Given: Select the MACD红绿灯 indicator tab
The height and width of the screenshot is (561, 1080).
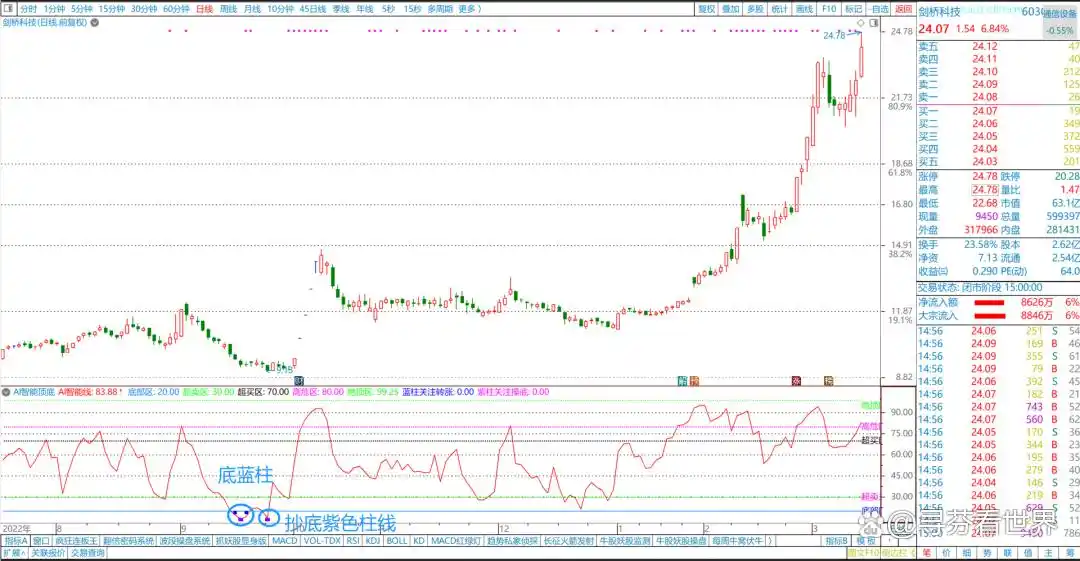Looking at the screenshot, I should click(x=456, y=541).
